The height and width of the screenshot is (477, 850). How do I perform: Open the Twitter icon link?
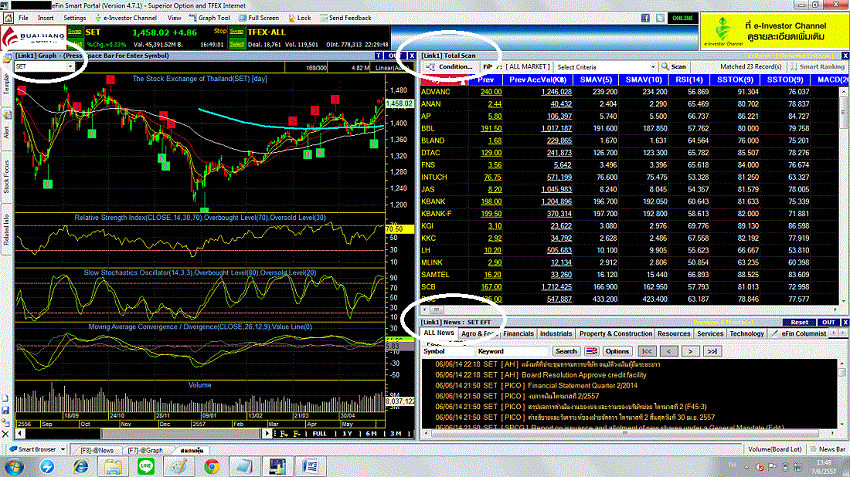pyautogui.click(x=660, y=18)
